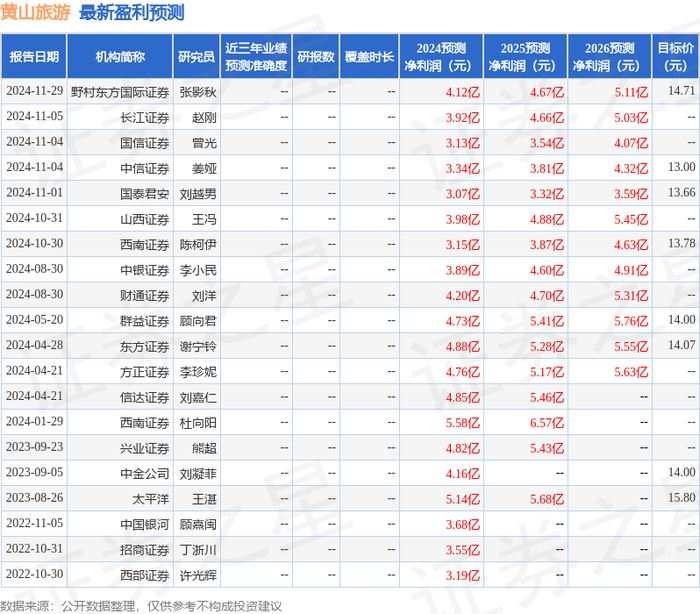Click researcher 熊超

coord(204,449)
